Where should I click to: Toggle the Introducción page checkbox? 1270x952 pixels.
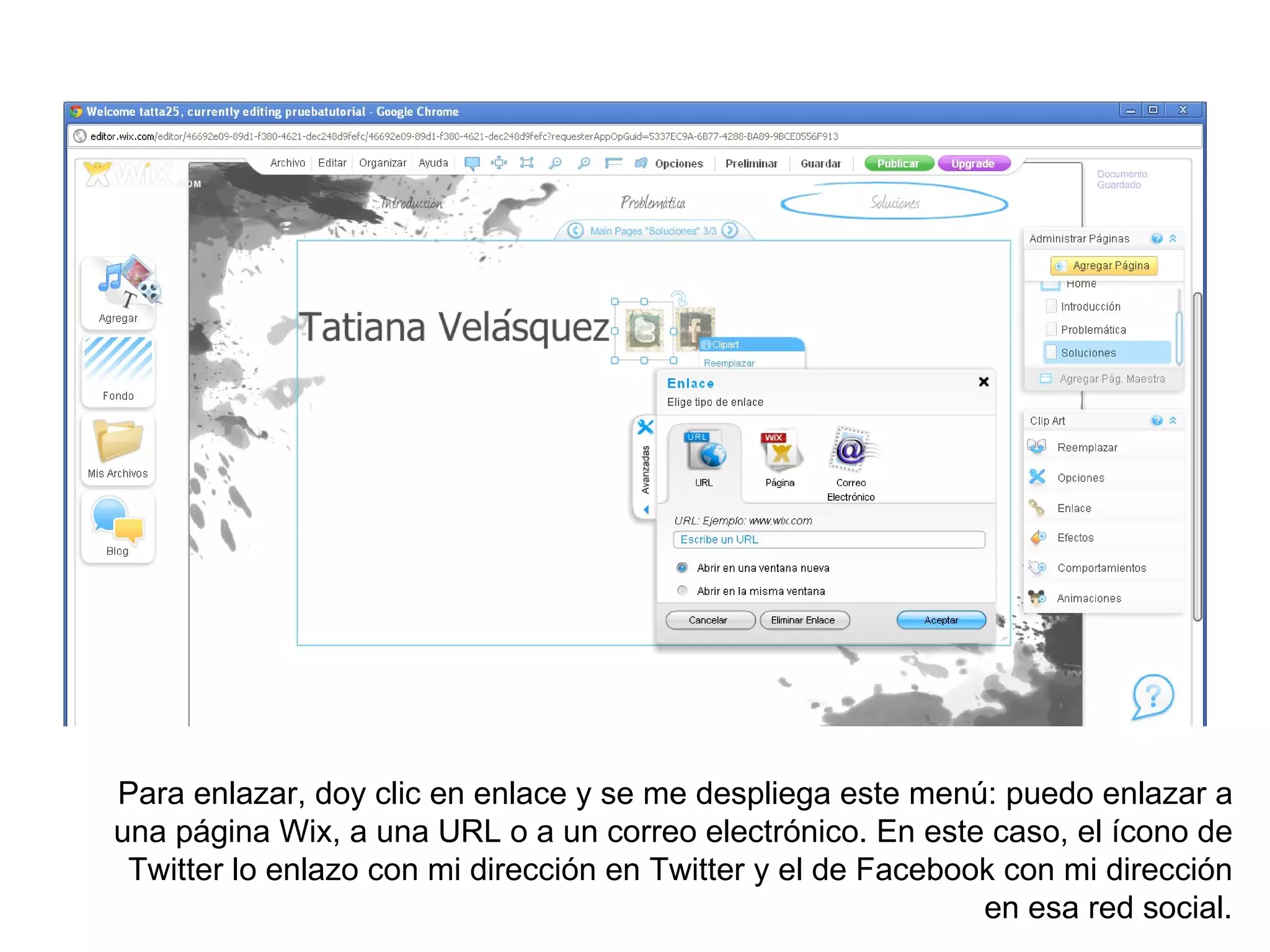tap(1051, 306)
